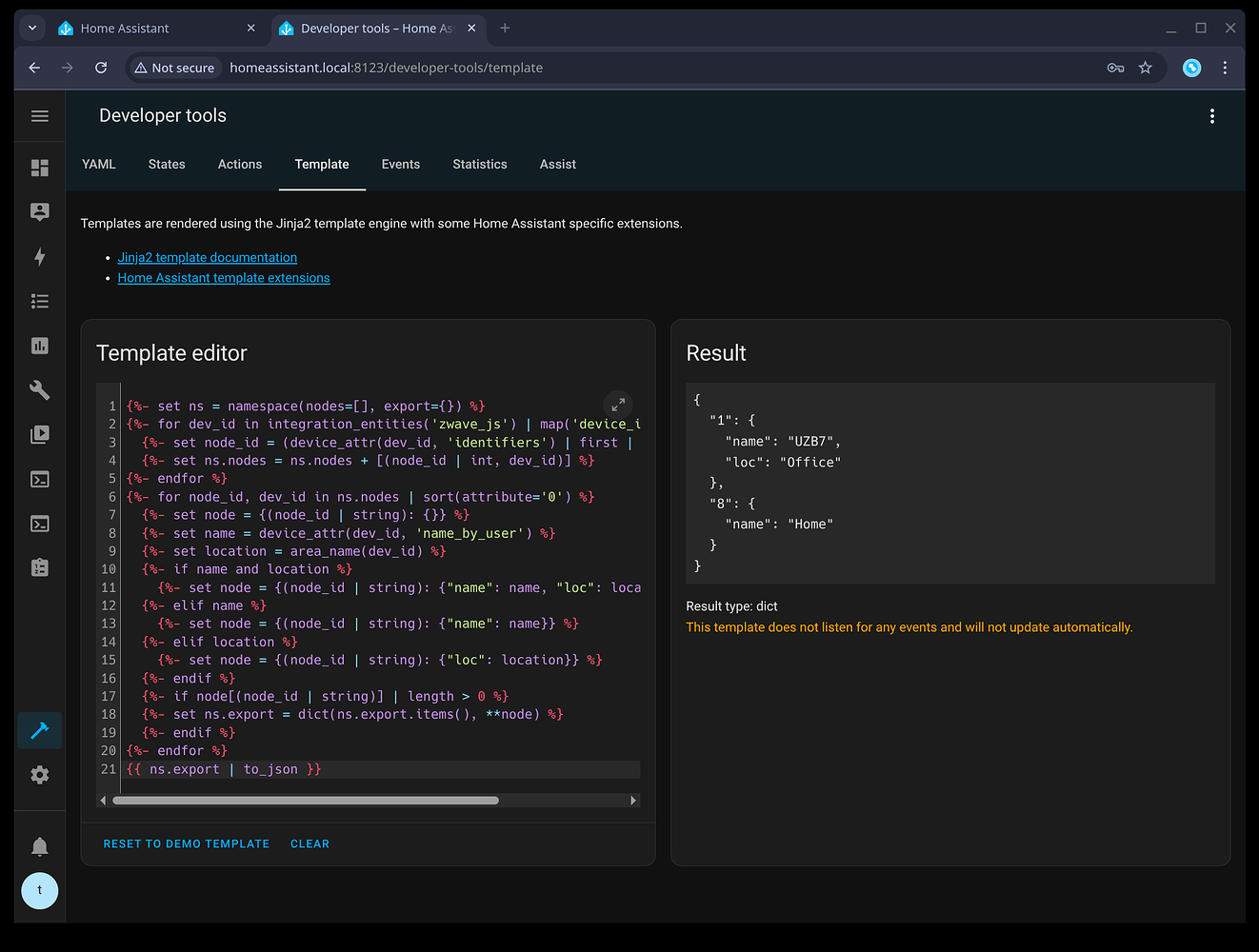
Task: Switch to the Events tab
Action: tap(400, 165)
